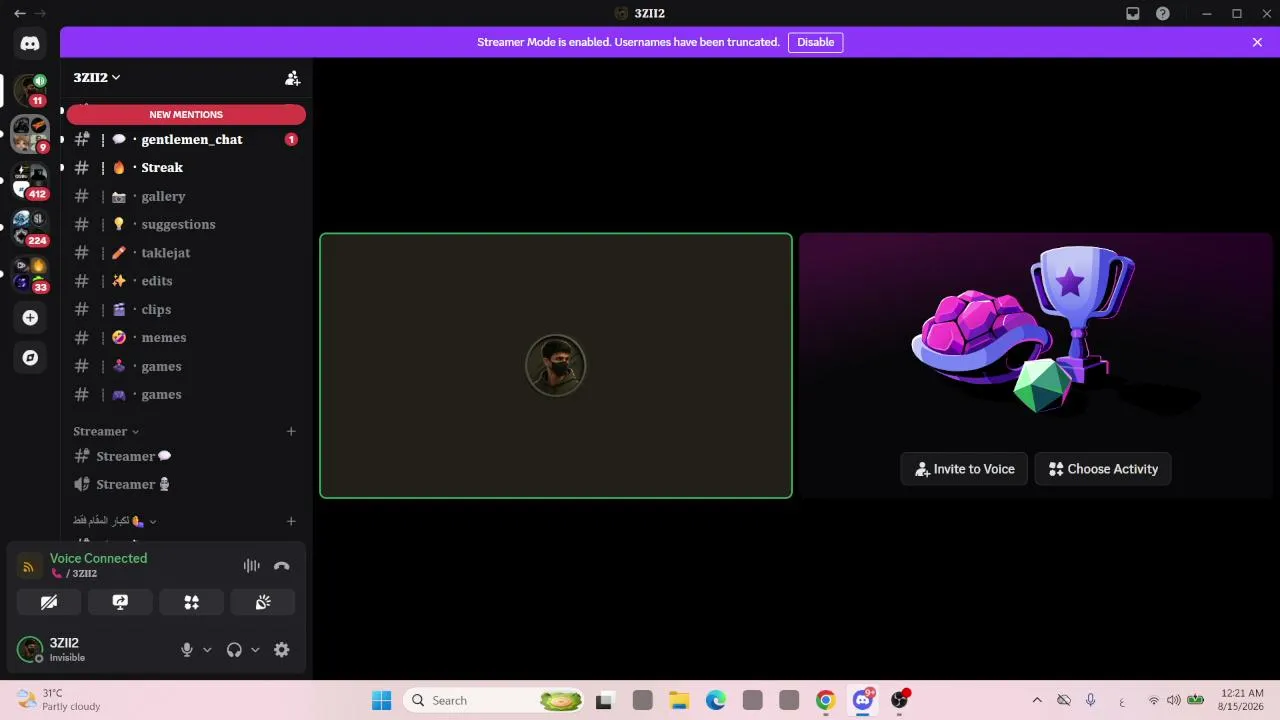Open the suggestions channel
Image resolution: width=1280 pixels, height=720 pixels.
(x=186, y=224)
